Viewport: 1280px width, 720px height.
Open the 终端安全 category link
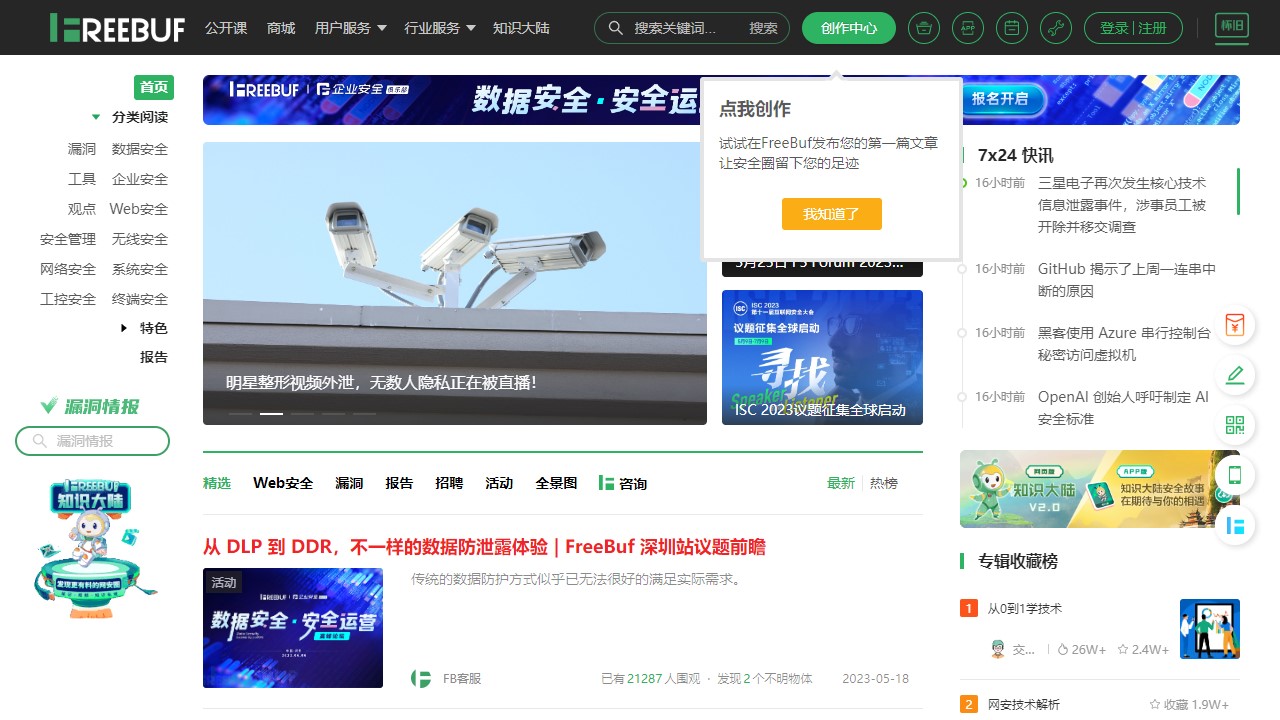[x=140, y=299]
